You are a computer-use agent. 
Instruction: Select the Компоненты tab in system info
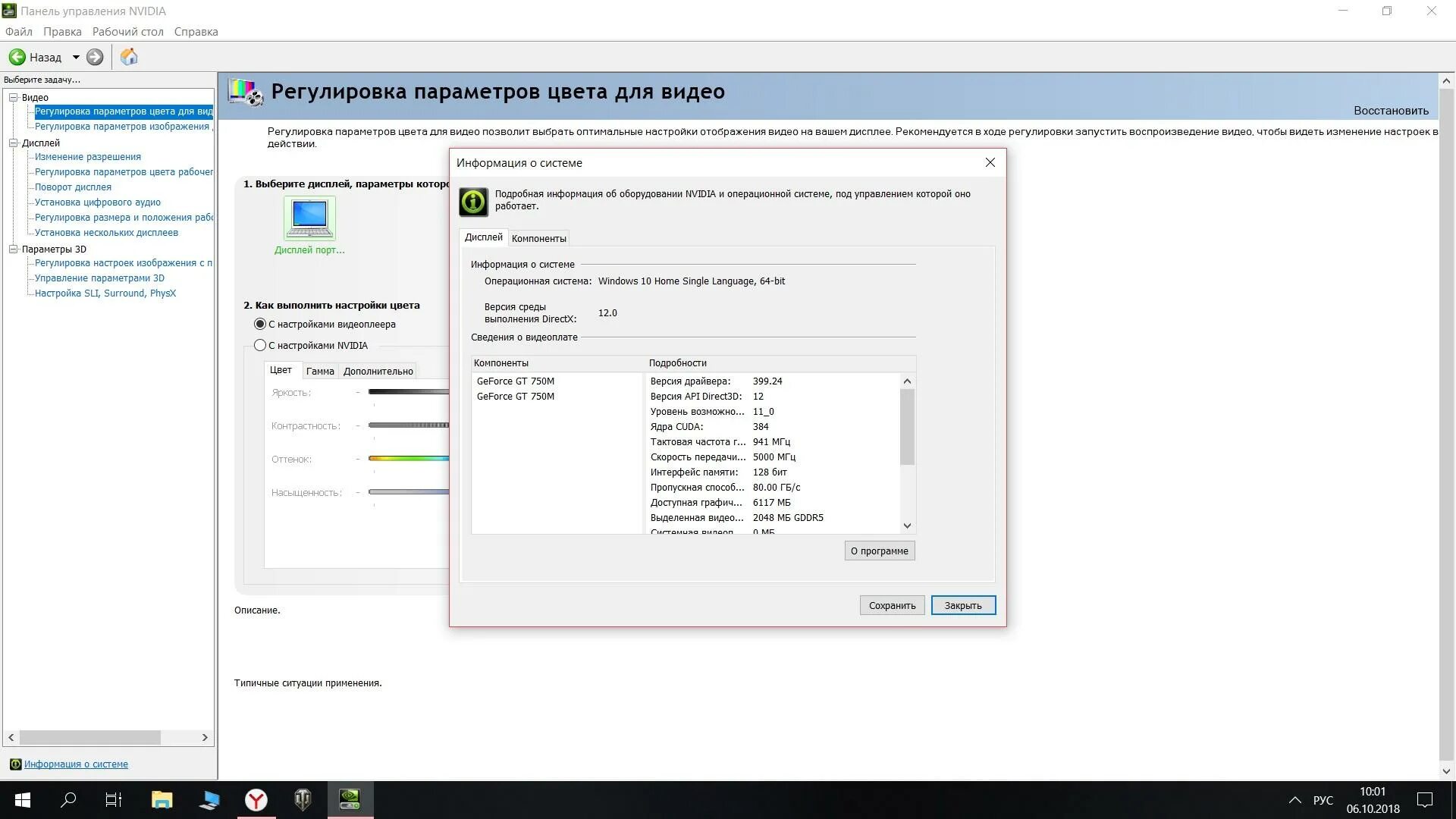pos(539,238)
